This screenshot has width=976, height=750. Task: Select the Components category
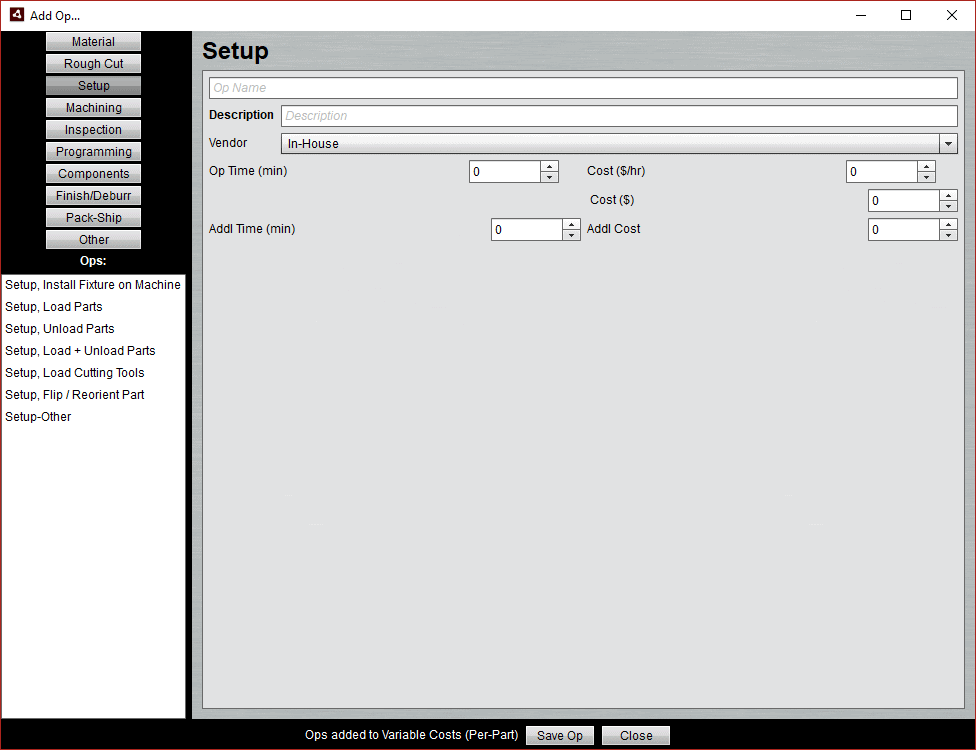93,173
